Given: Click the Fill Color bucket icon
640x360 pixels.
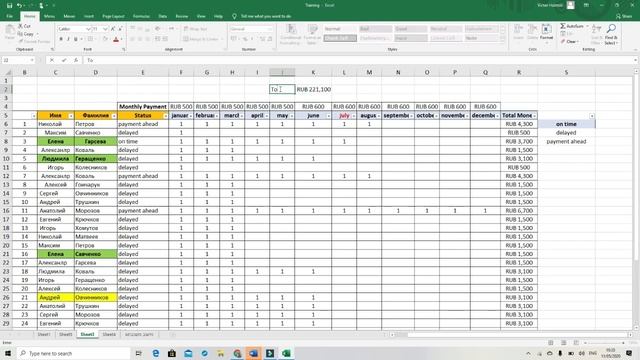Looking at the screenshot, I should click(x=105, y=39).
